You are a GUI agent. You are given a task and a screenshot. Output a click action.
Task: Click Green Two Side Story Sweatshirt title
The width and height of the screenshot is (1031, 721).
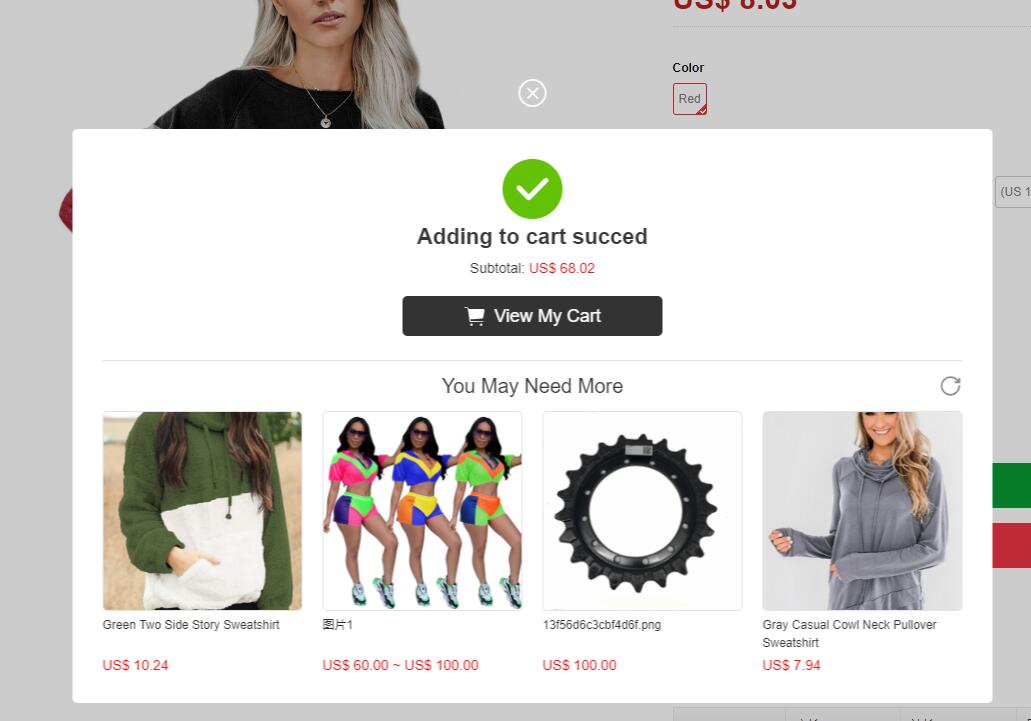tap(191, 624)
